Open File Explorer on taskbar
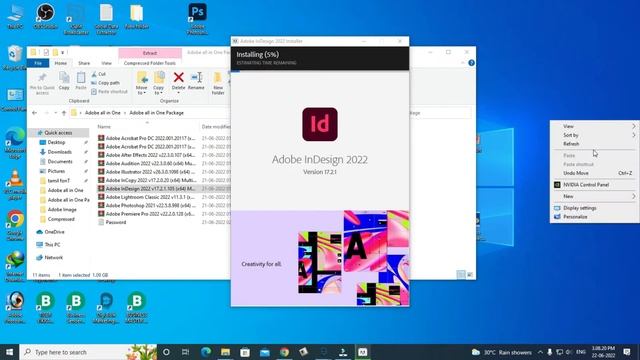The height and width of the screenshot is (360, 640). 225,352
